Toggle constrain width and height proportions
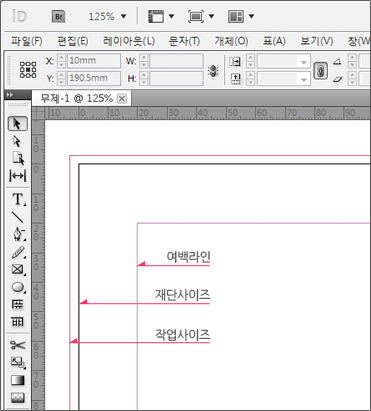 213,70
